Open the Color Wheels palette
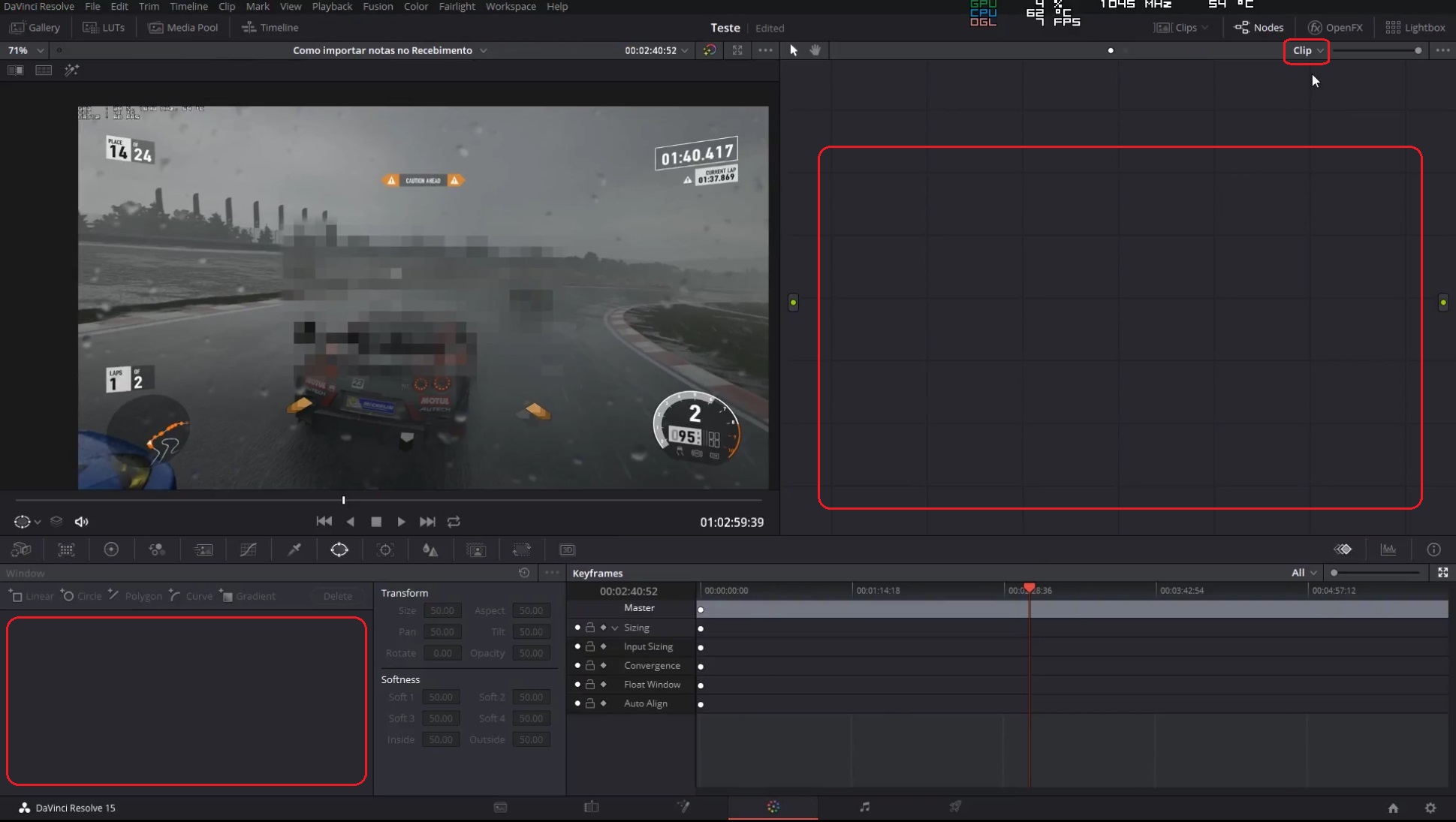This screenshot has height=822, width=1456. [x=111, y=550]
